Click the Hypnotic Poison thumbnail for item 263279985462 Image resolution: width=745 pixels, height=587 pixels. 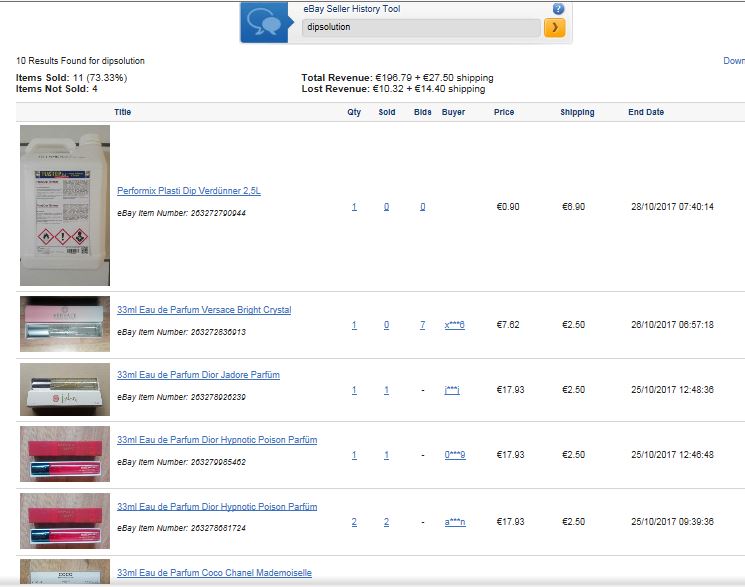[65, 454]
